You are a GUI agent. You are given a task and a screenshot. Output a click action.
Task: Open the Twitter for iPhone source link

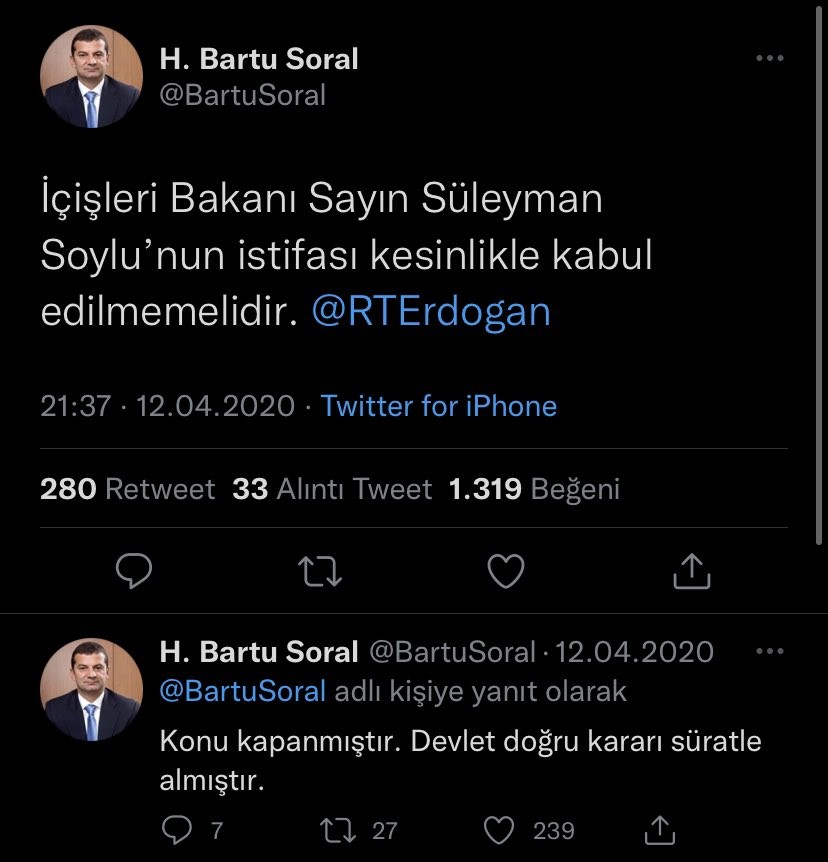(x=439, y=406)
